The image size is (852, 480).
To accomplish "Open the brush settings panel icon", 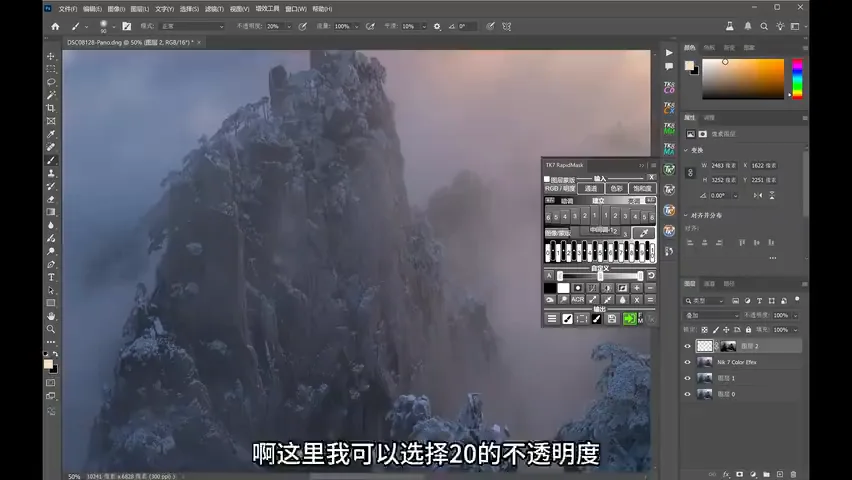I will [127, 26].
